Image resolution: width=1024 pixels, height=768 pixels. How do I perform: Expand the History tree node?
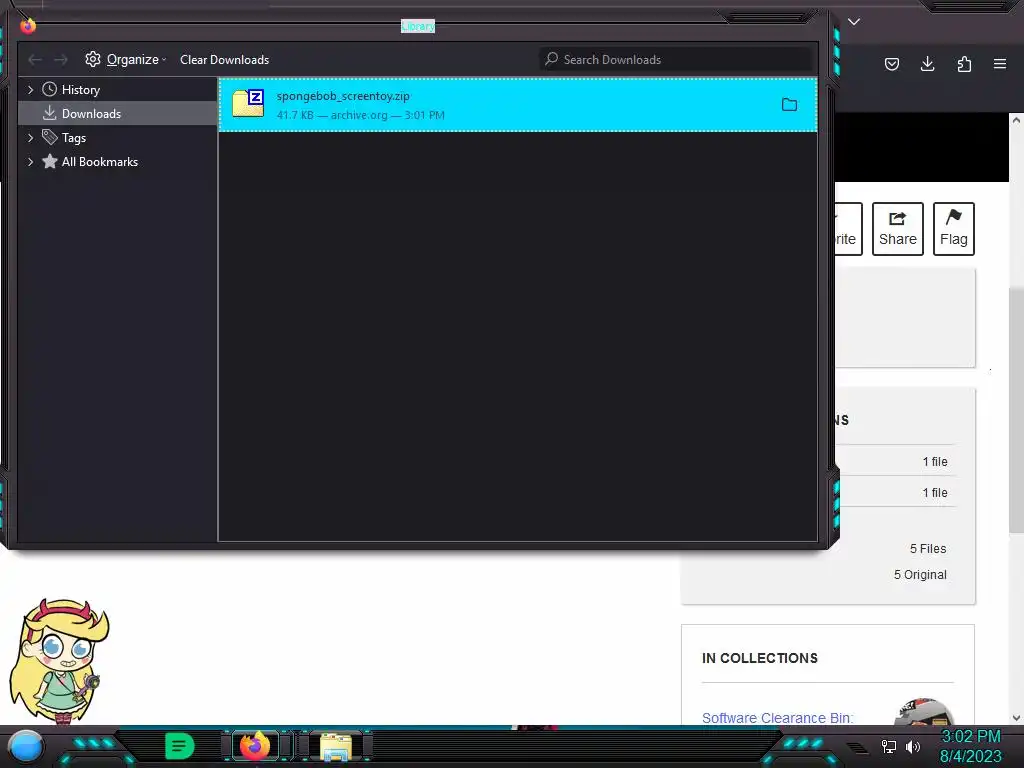click(x=30, y=89)
